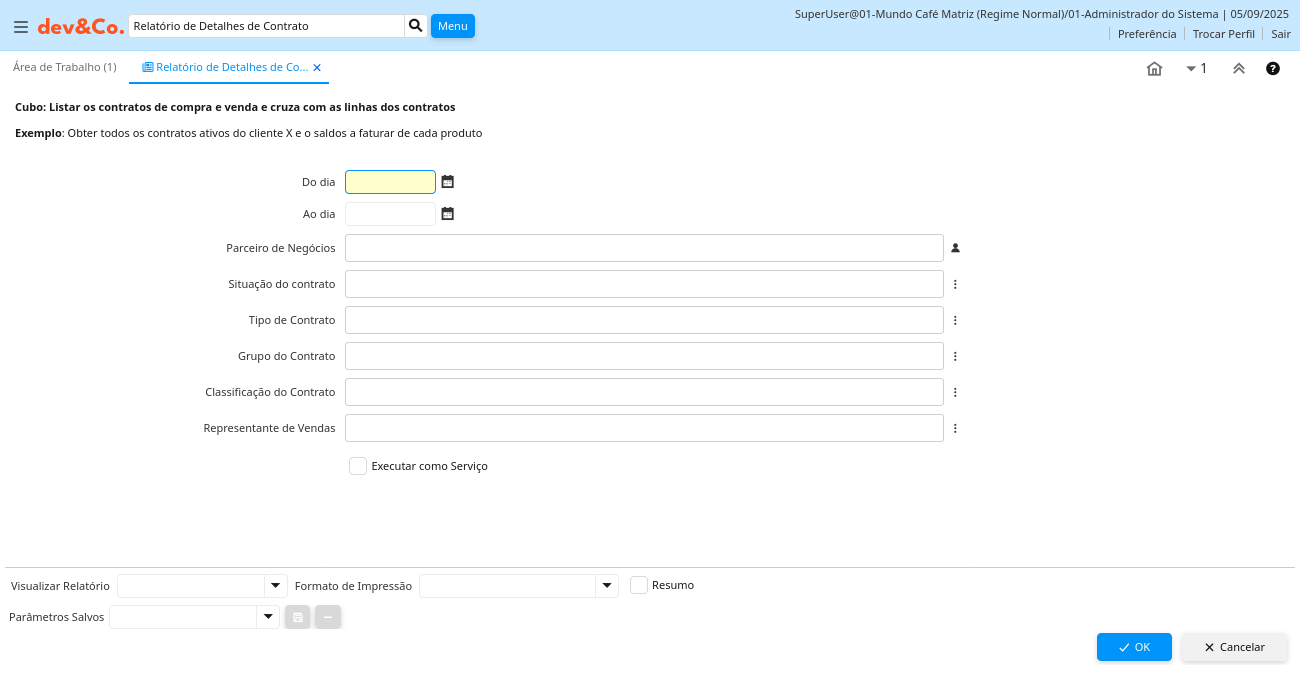The width and height of the screenshot is (1300, 674).
Task: Expand Formato de Impressão dropdown
Action: click(607, 586)
